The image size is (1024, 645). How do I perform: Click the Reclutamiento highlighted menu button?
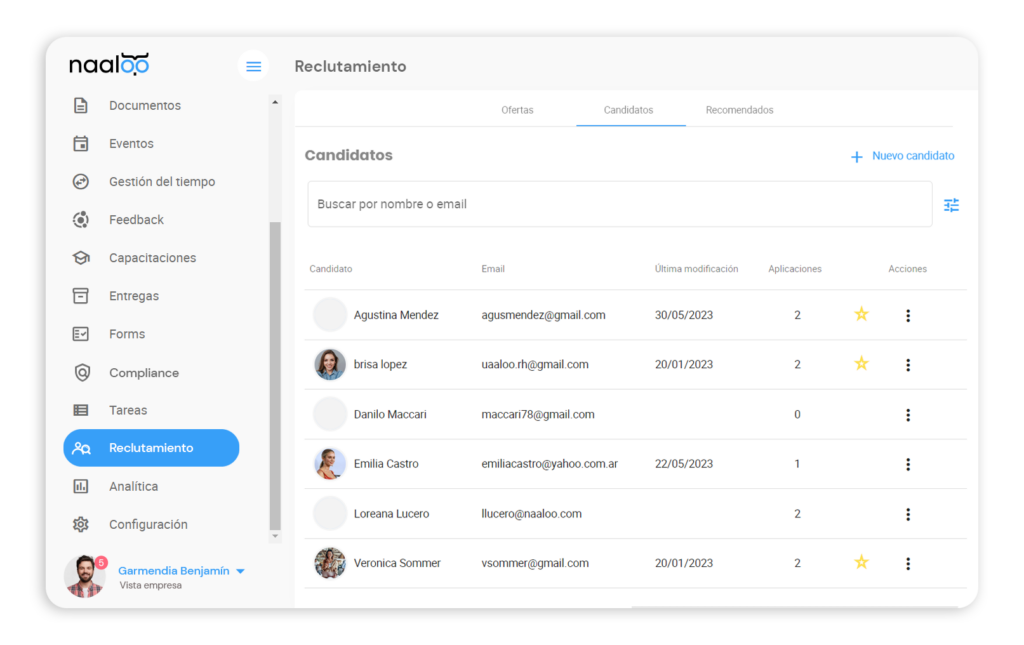pos(152,448)
